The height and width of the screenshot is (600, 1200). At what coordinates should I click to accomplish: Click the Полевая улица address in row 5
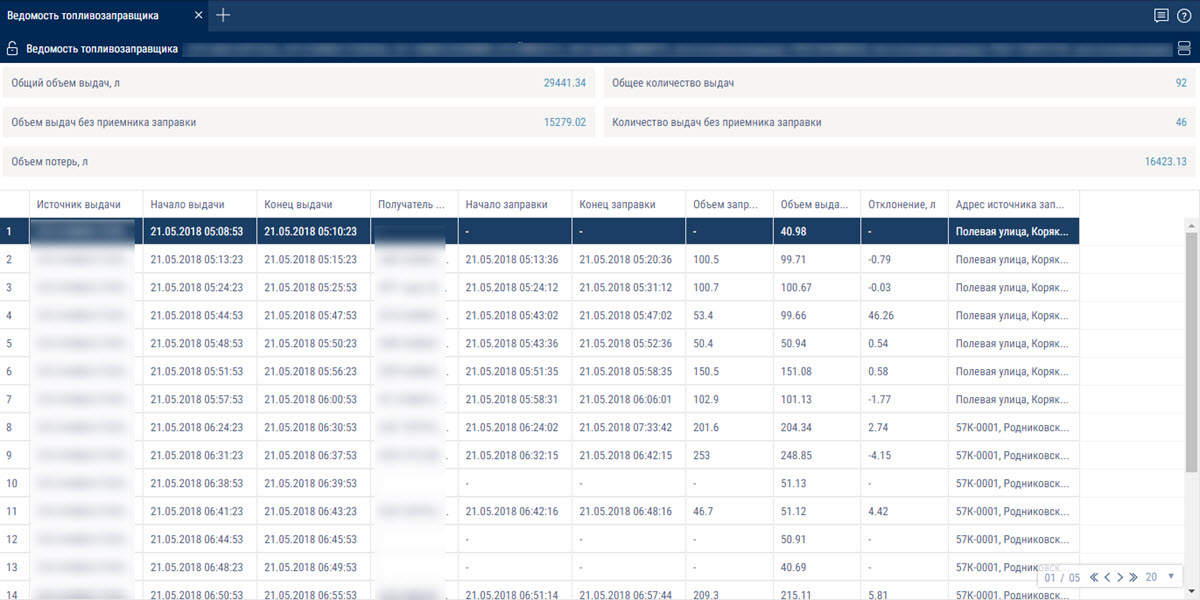pyautogui.click(x=1013, y=343)
